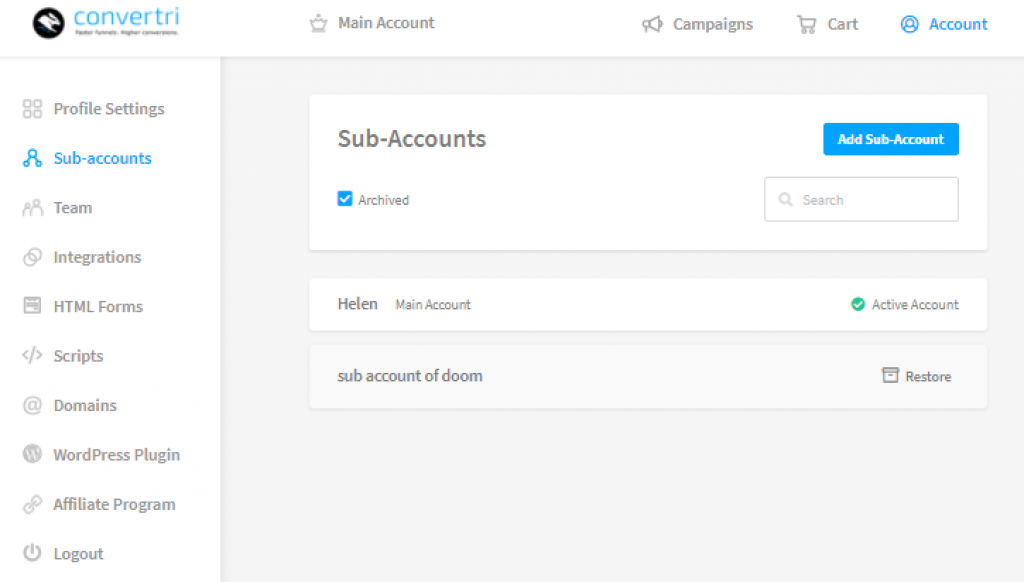Click the WordPress Plugin icon
1024x582 pixels.
point(33,455)
